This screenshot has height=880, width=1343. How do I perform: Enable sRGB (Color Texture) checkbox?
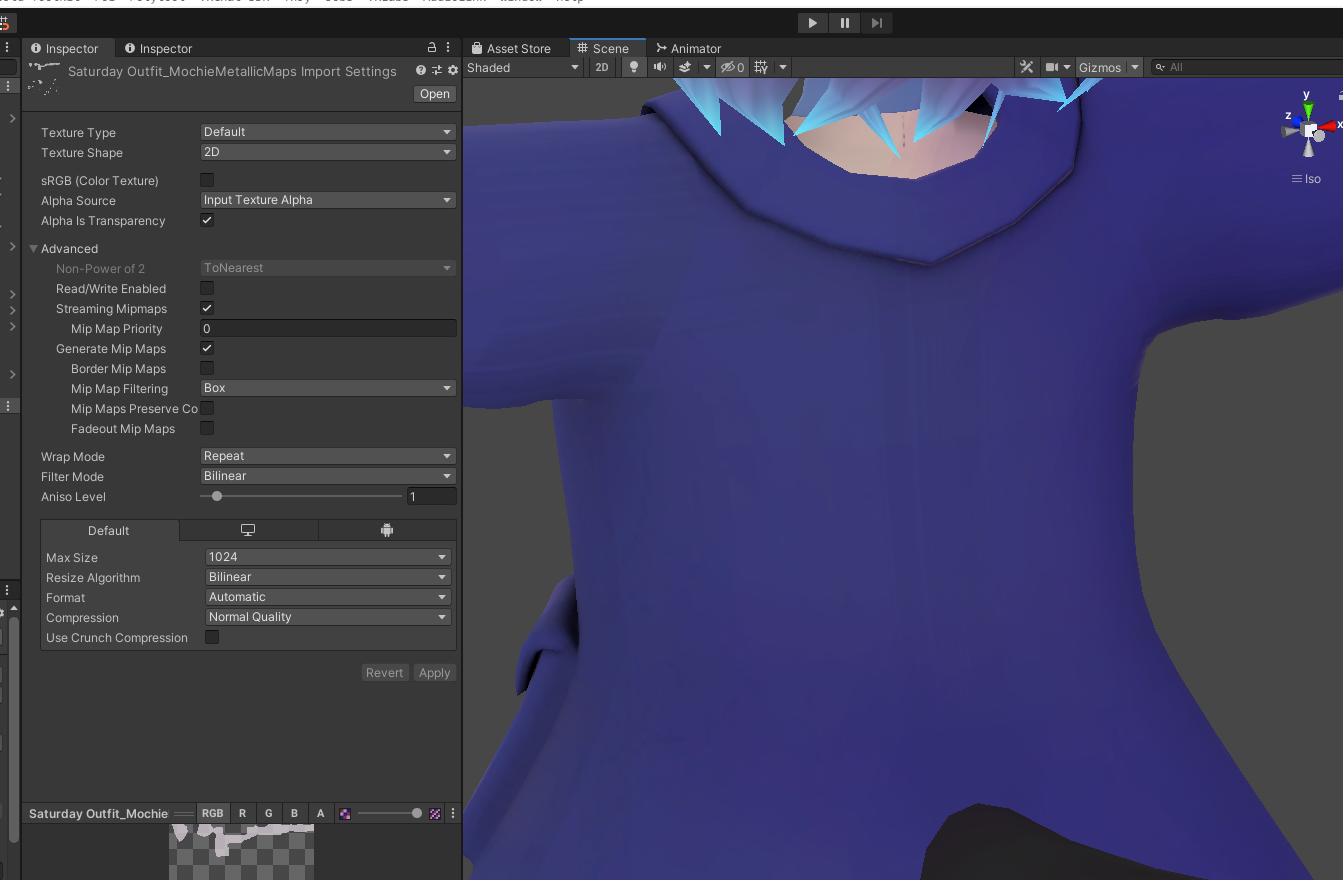pos(207,180)
